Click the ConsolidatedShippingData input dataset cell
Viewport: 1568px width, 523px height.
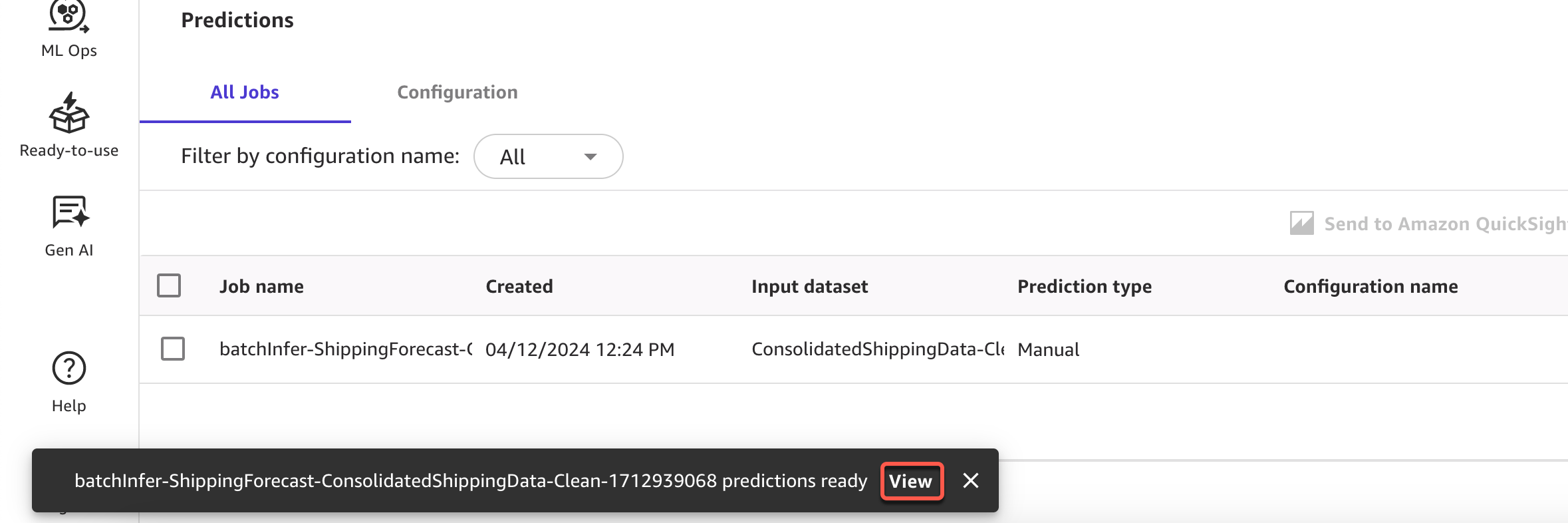[877, 349]
